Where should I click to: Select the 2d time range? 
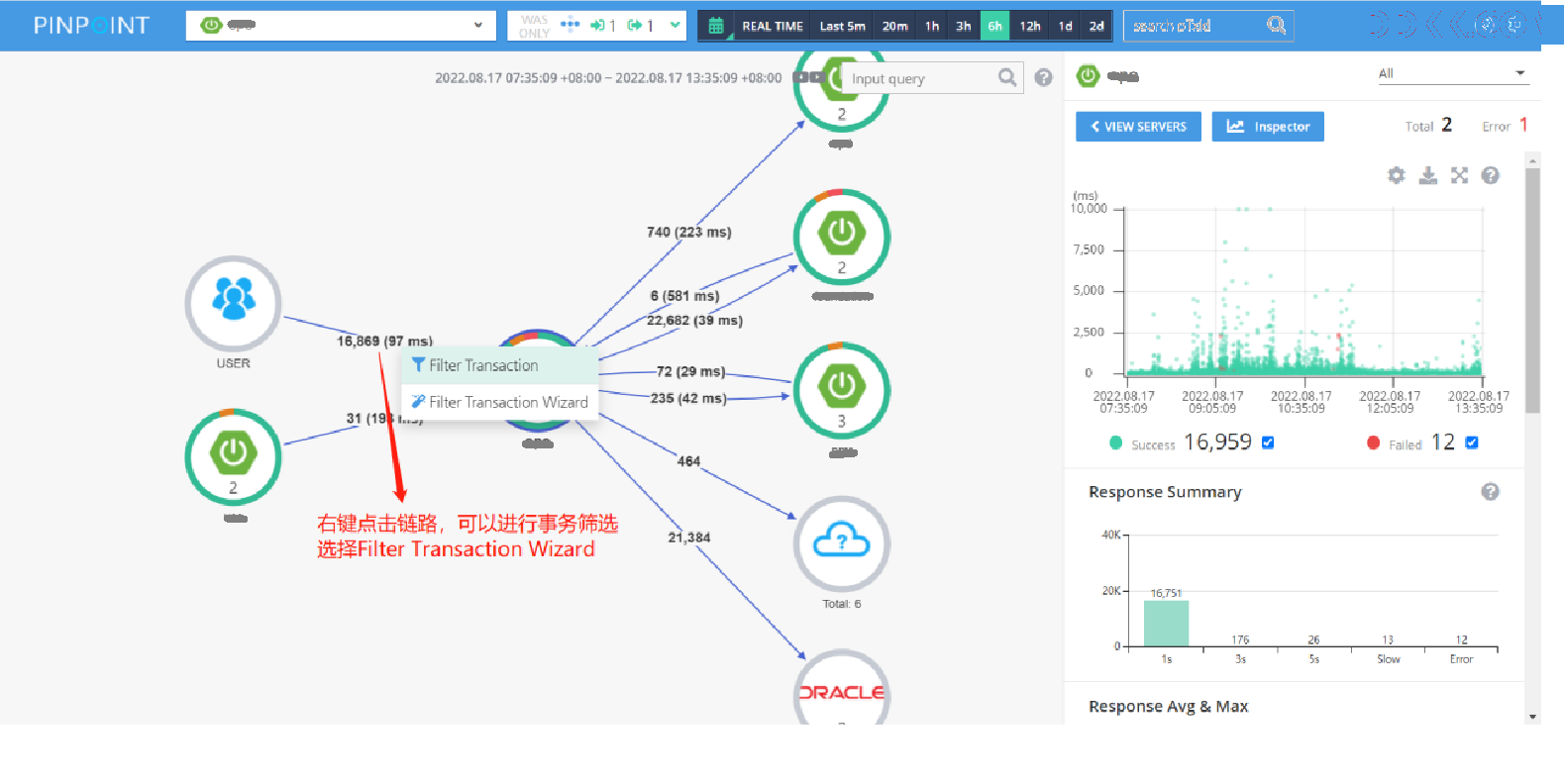[x=1096, y=26]
